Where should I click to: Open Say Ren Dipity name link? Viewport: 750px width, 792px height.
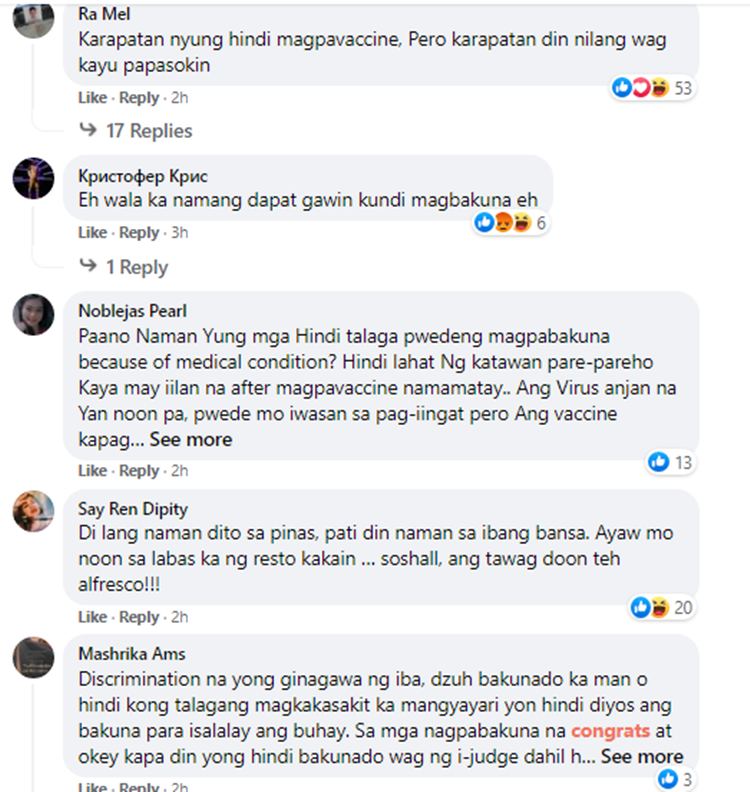(x=133, y=509)
